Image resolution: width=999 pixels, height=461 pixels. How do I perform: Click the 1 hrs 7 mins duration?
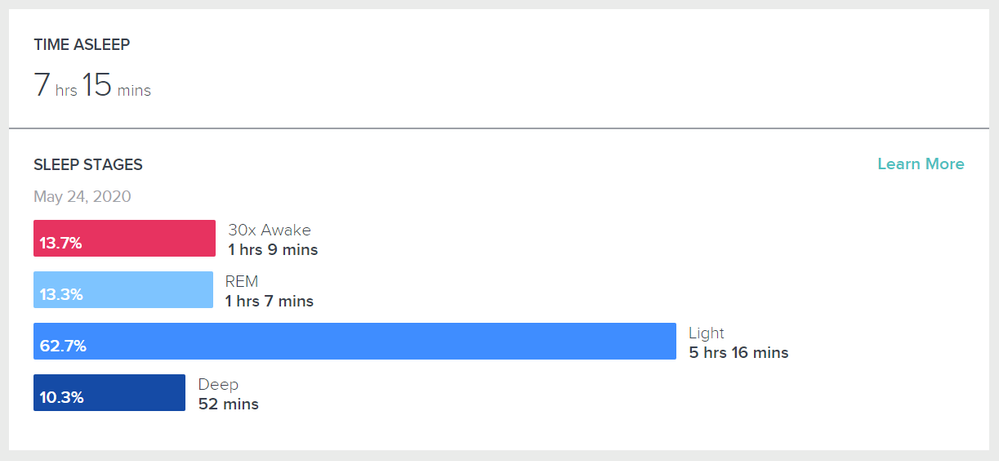(x=269, y=301)
